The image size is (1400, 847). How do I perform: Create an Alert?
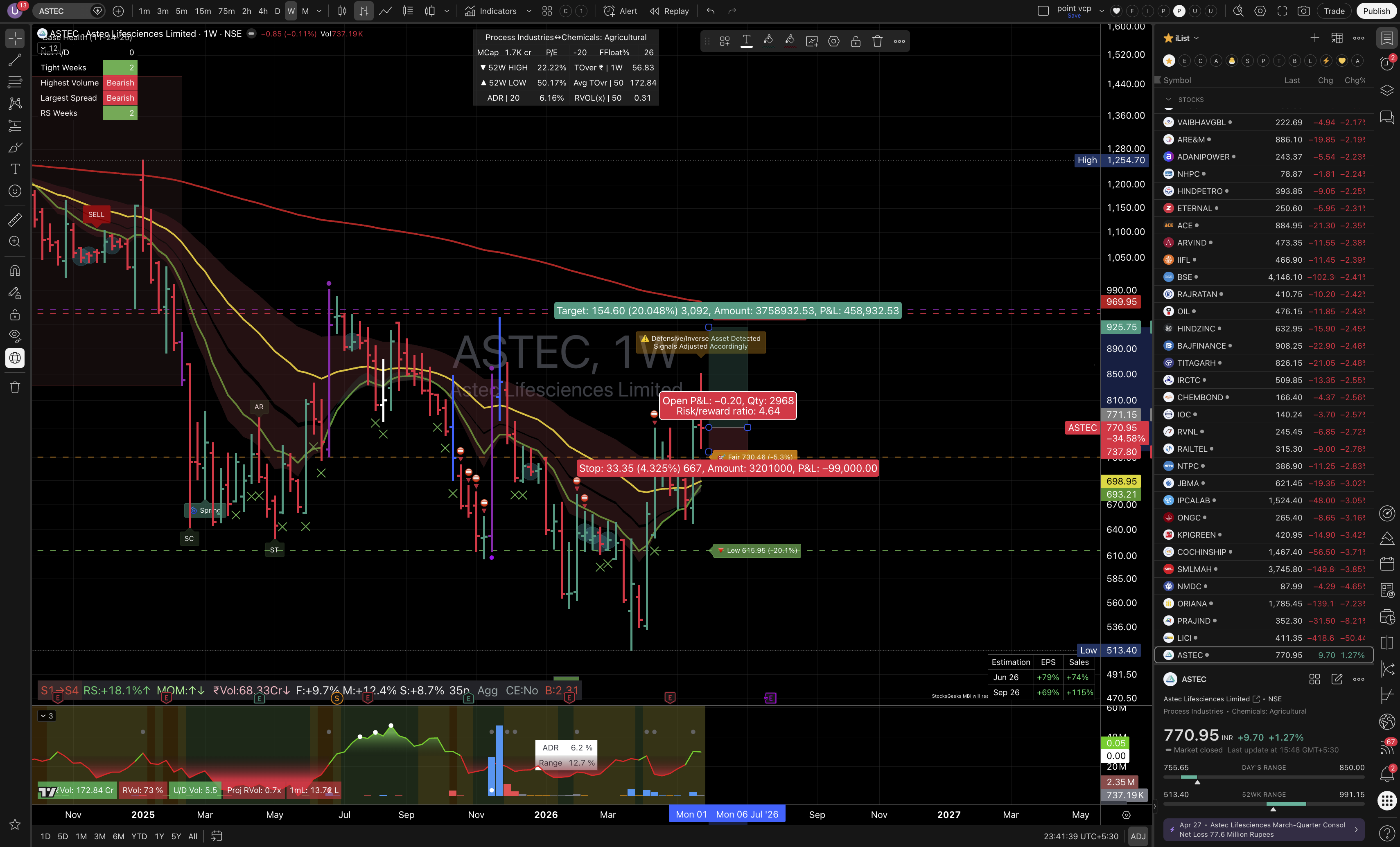click(621, 11)
